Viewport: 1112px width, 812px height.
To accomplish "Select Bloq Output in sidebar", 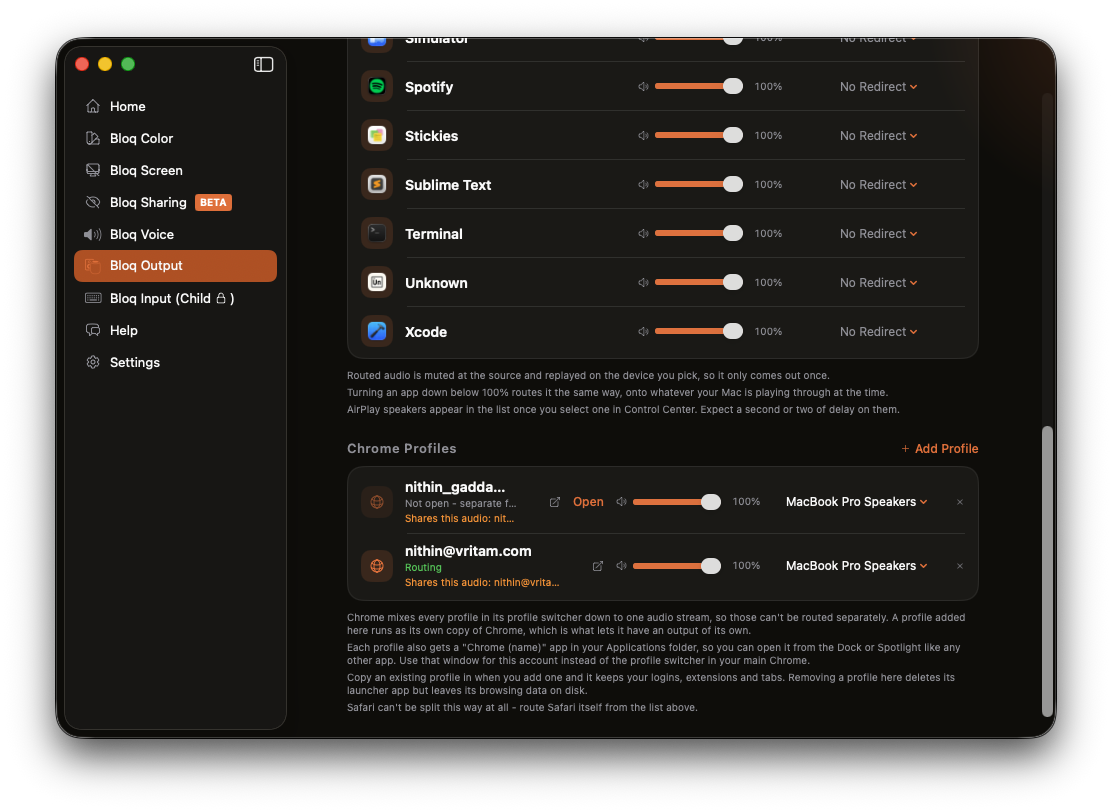I will click(175, 266).
